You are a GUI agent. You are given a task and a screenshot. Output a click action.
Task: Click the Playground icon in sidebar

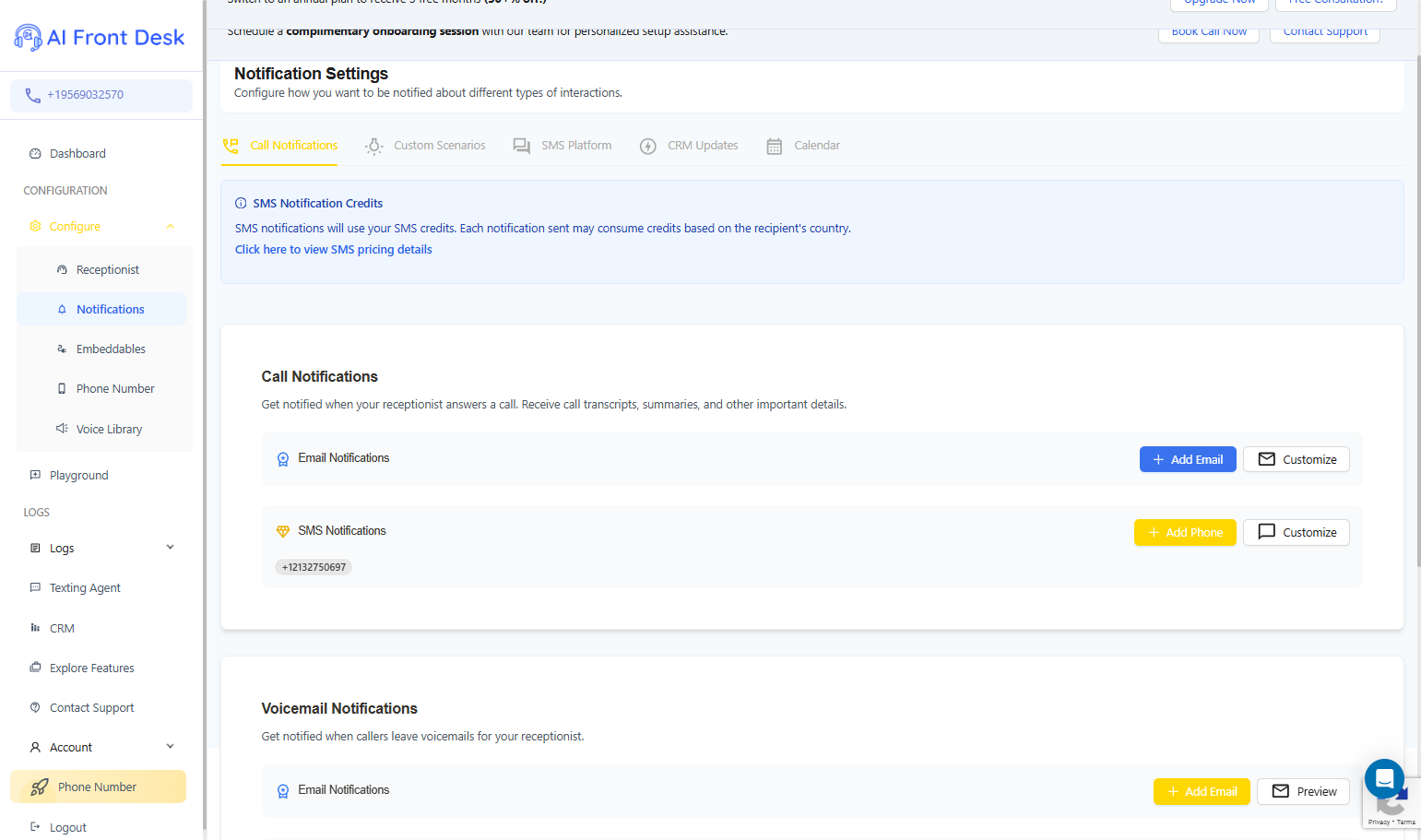pos(35,475)
